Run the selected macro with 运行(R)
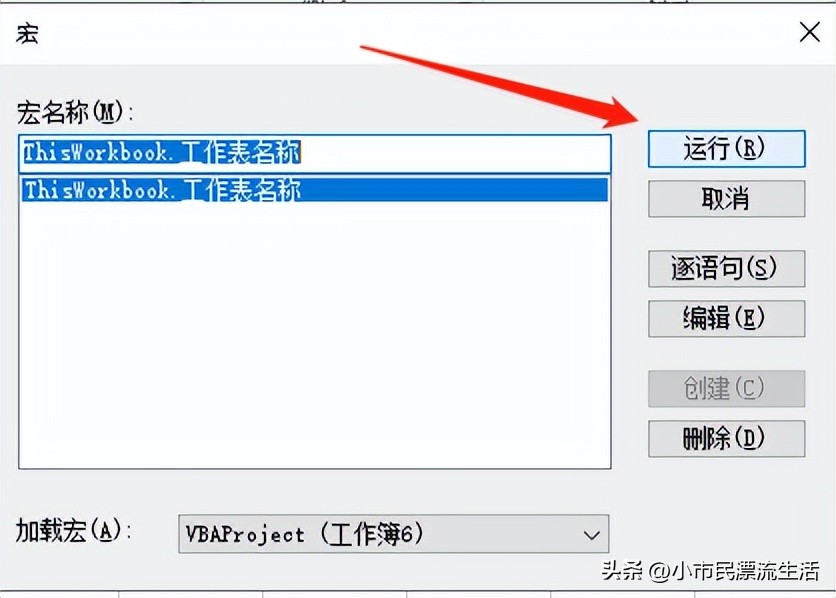The width and height of the screenshot is (836, 598). (x=726, y=149)
